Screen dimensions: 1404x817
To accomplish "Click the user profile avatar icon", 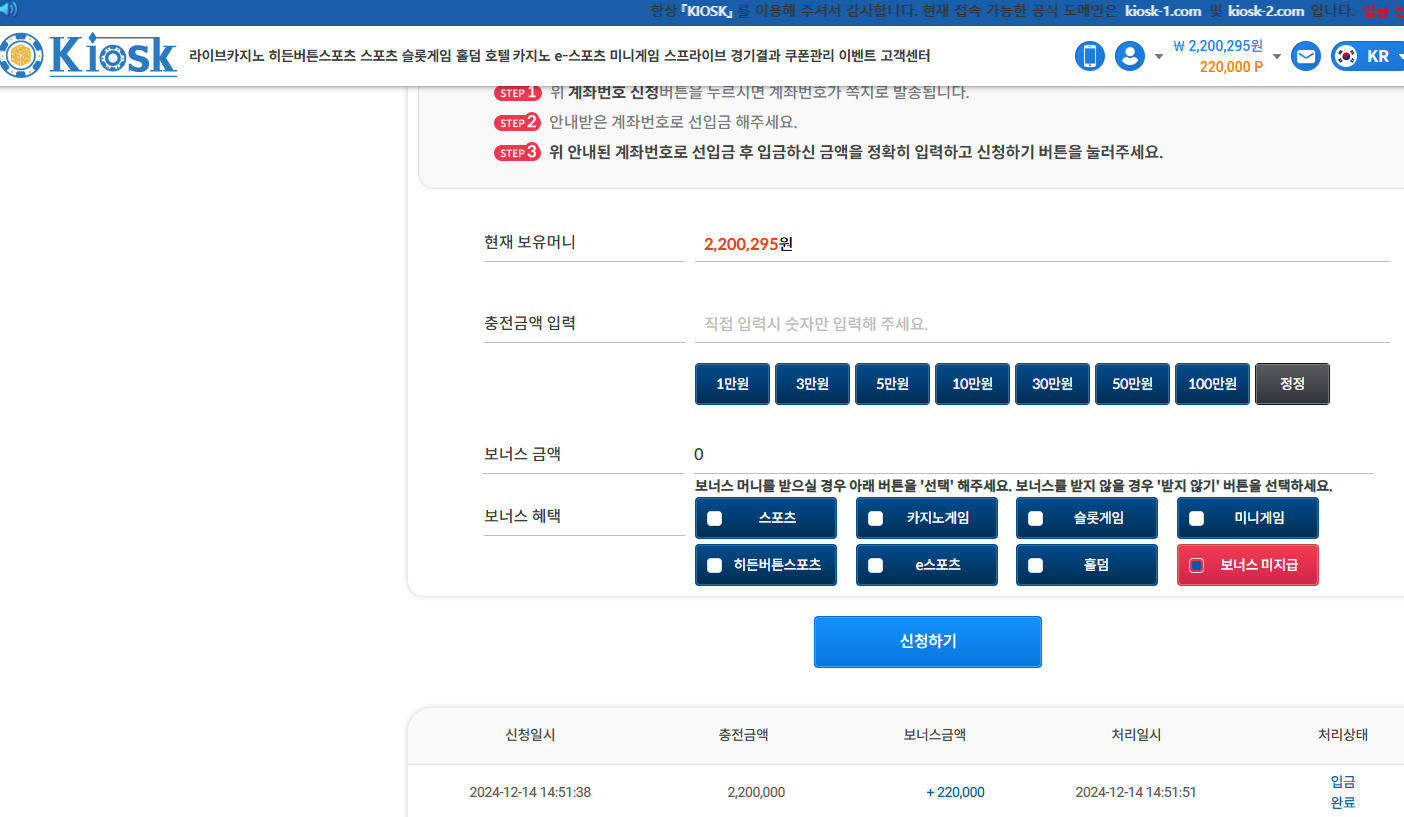I will pos(1130,56).
